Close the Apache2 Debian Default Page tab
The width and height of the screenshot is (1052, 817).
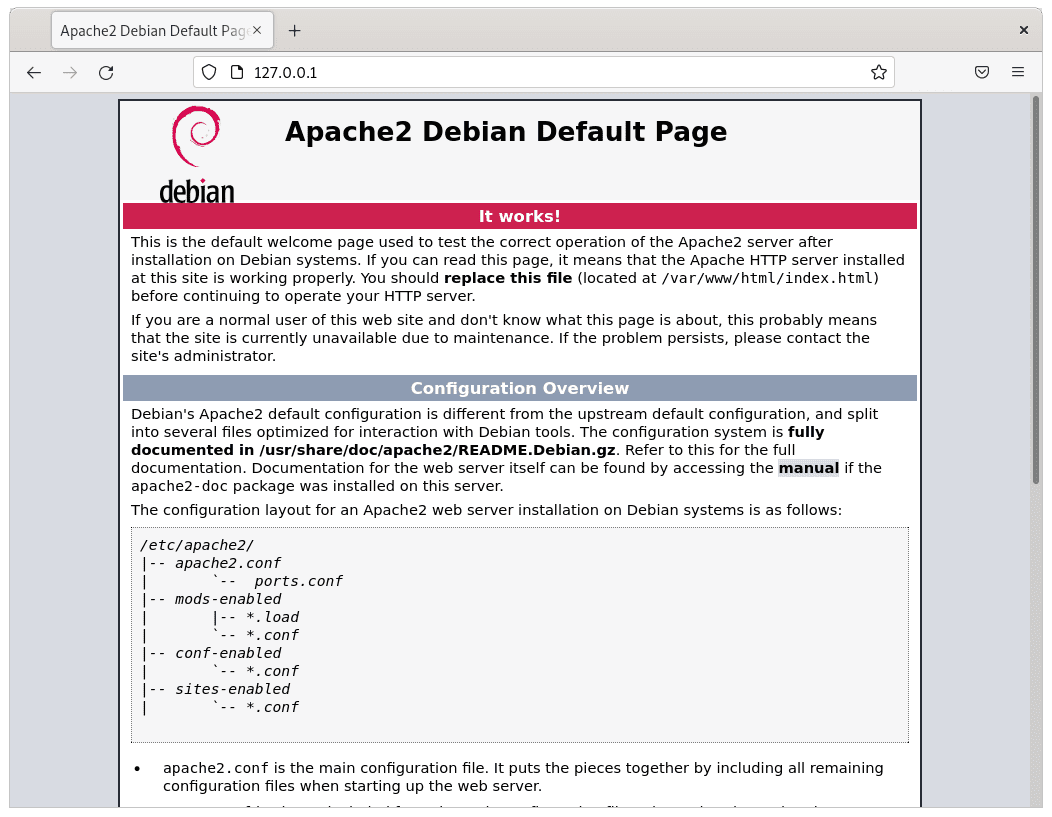tap(258, 30)
